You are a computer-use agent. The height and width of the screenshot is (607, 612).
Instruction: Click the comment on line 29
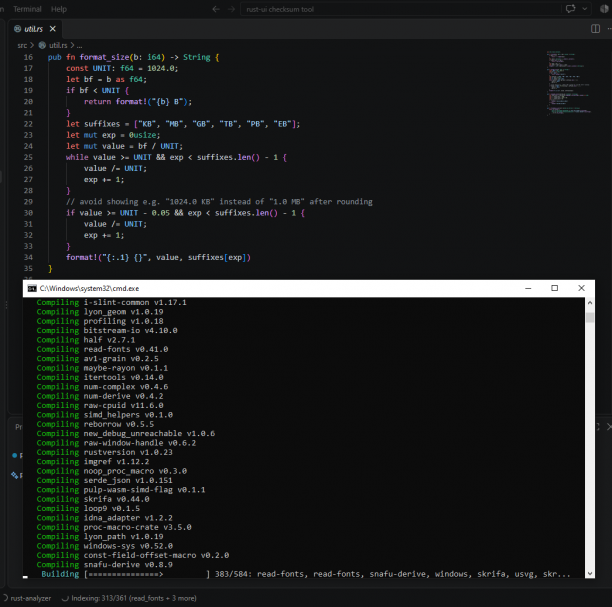tap(219, 202)
